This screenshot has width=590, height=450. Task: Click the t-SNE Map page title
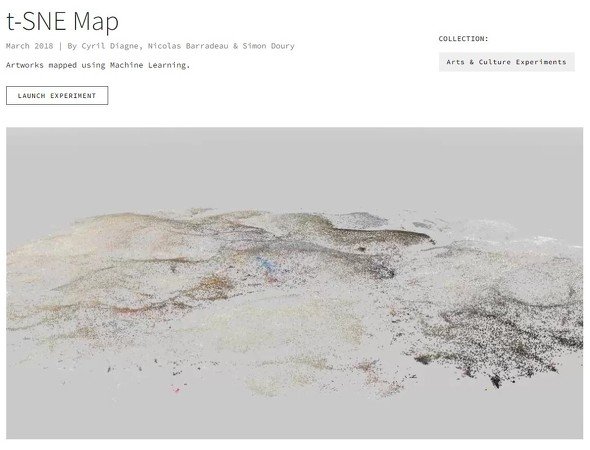point(62,21)
